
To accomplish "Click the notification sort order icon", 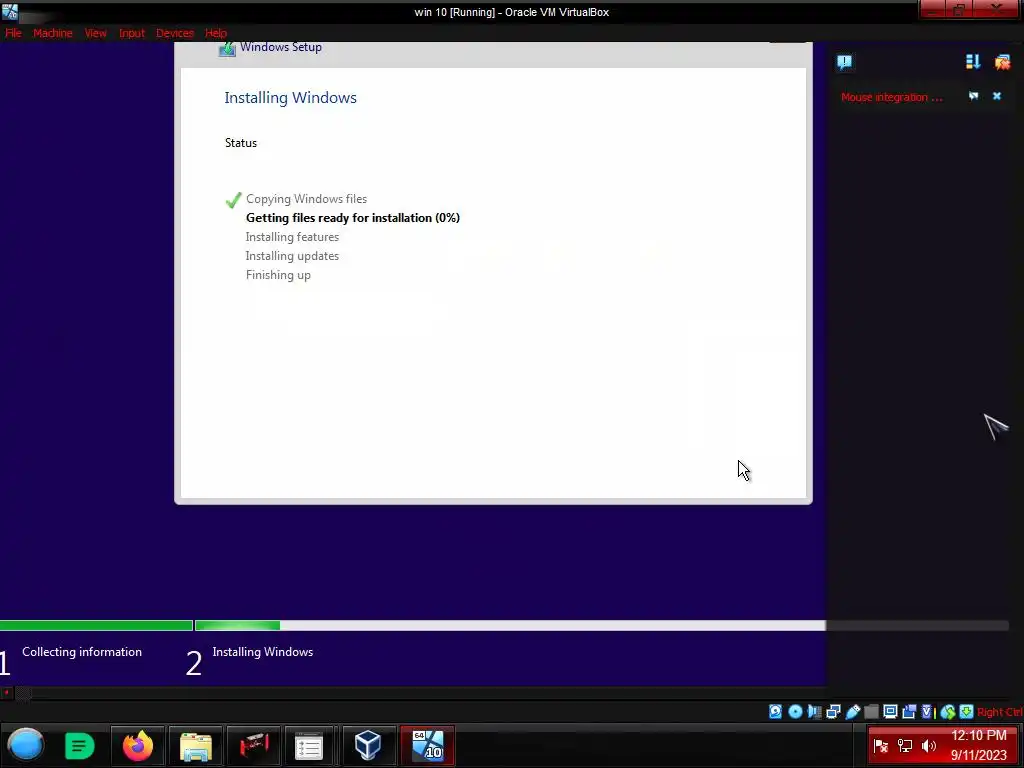I will point(973,61).
